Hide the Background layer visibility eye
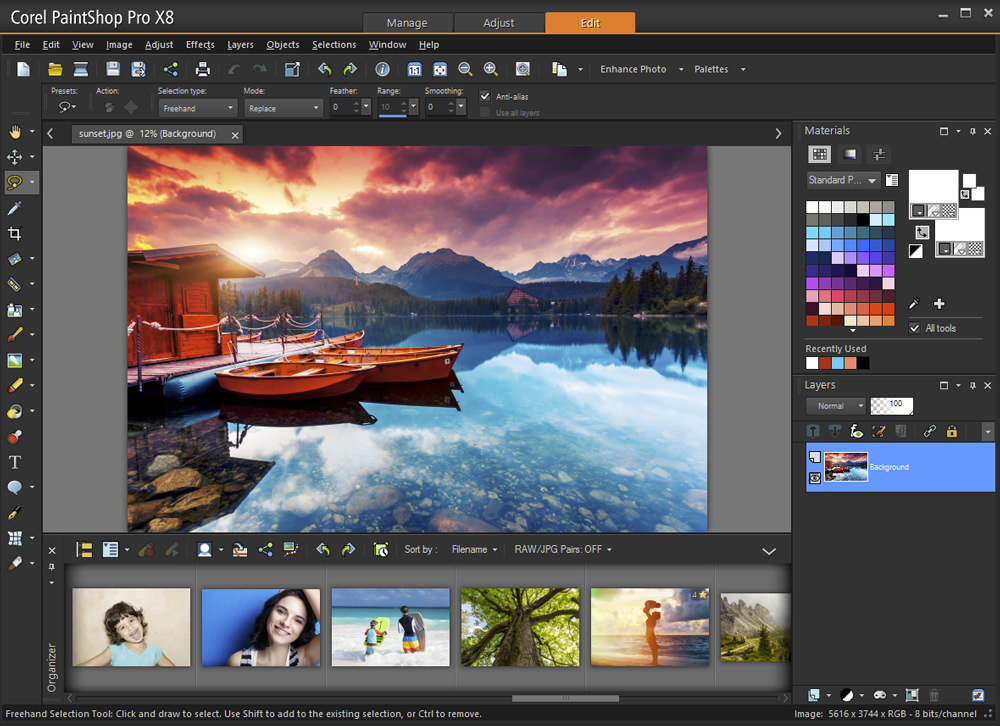This screenshot has height=726, width=1000. (x=814, y=478)
